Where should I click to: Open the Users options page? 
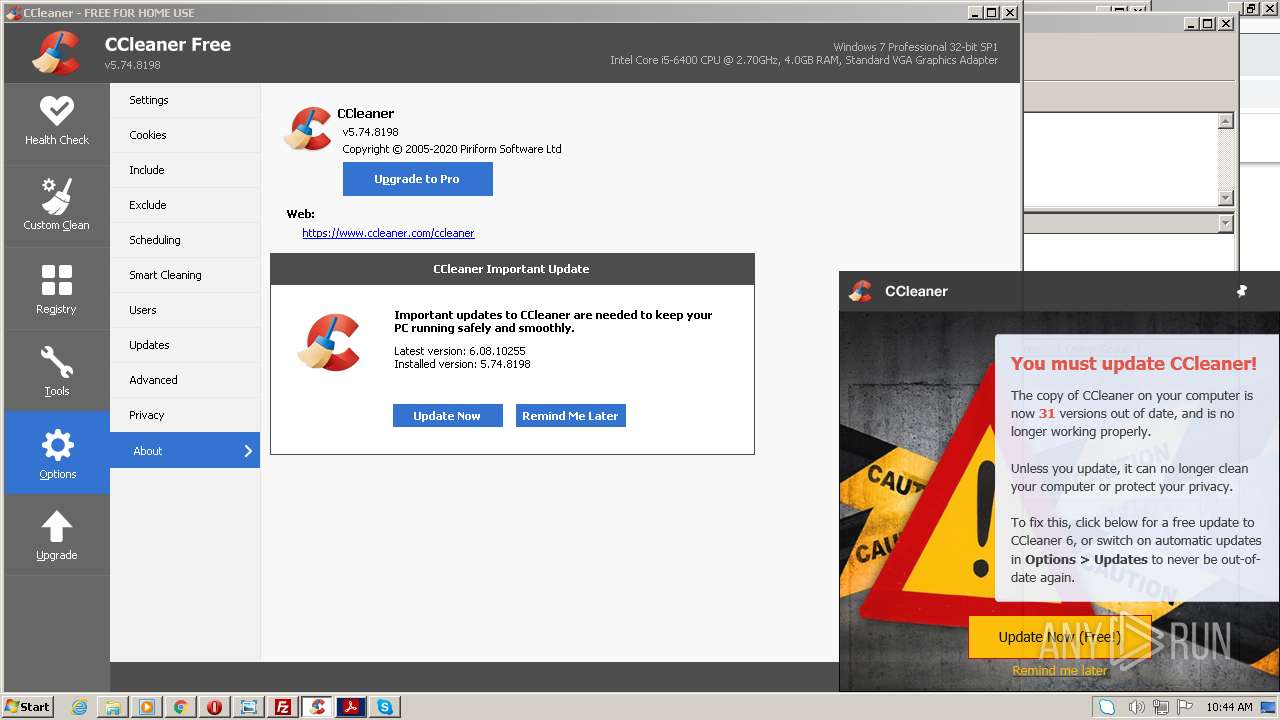185,310
